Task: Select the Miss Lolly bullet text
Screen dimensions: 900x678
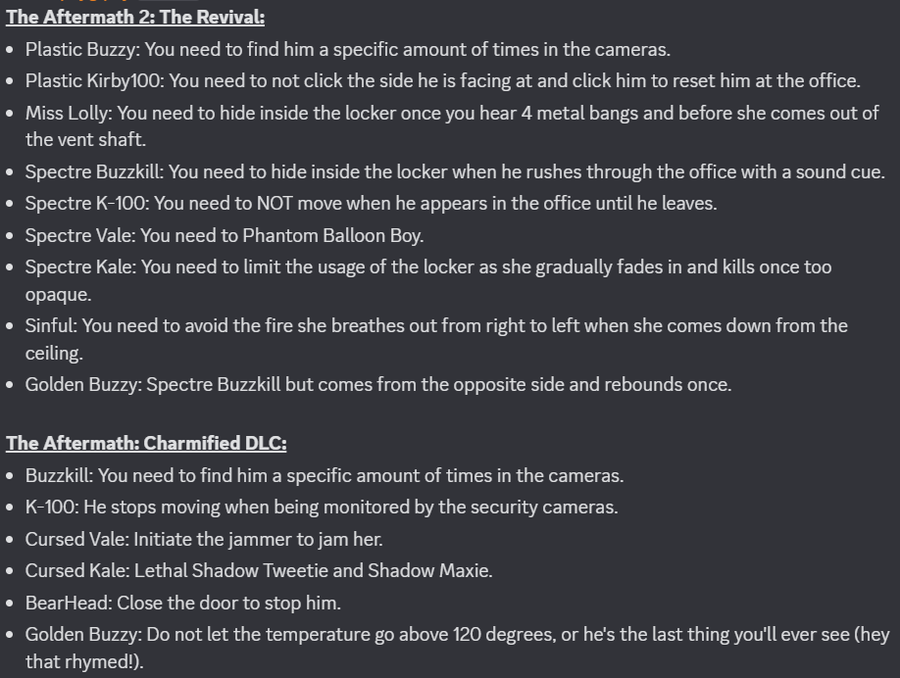Action: (x=451, y=113)
